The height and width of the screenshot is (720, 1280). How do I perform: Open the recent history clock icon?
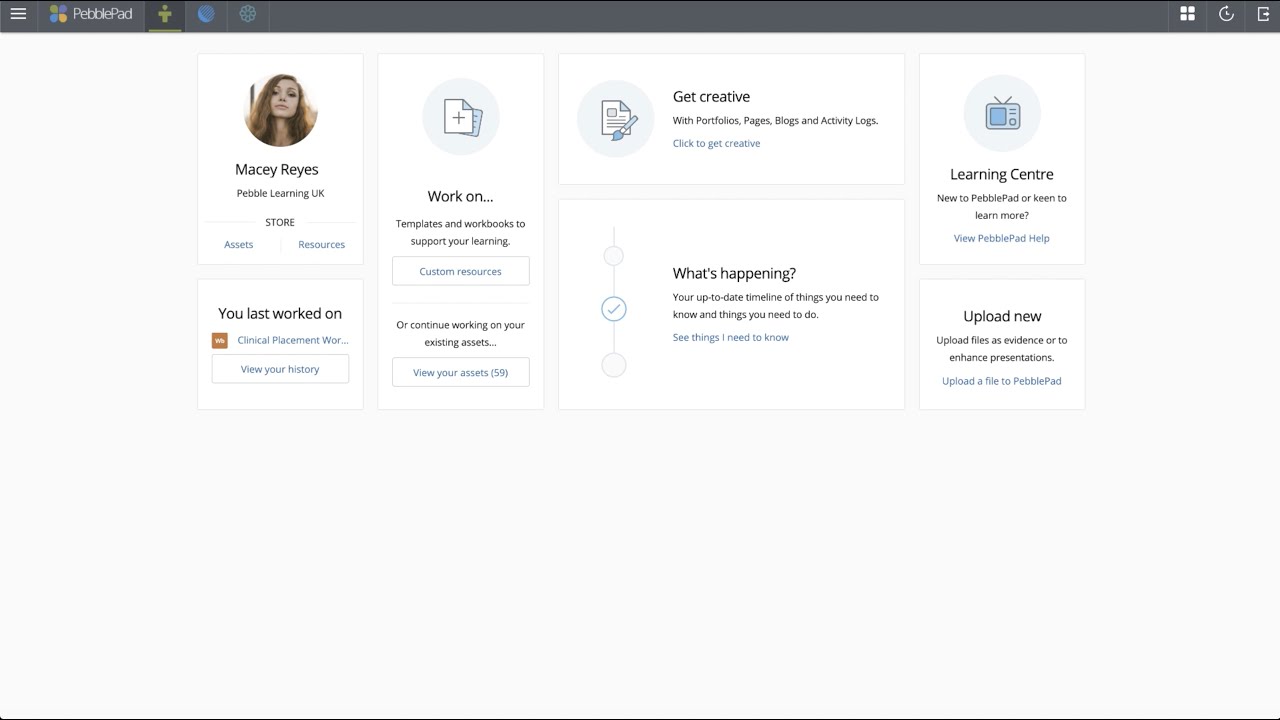point(1226,14)
